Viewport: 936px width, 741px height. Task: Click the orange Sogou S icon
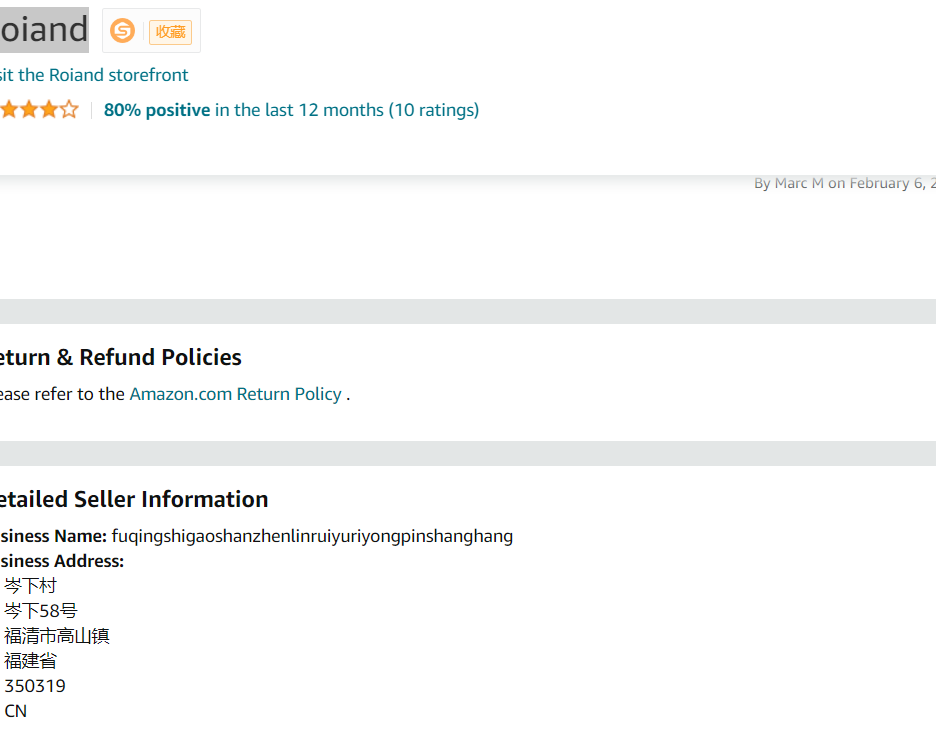point(122,31)
